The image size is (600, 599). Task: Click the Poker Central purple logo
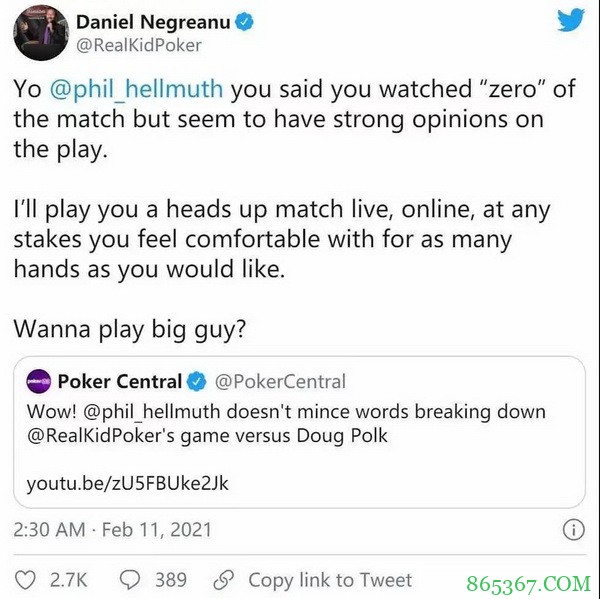(38, 382)
